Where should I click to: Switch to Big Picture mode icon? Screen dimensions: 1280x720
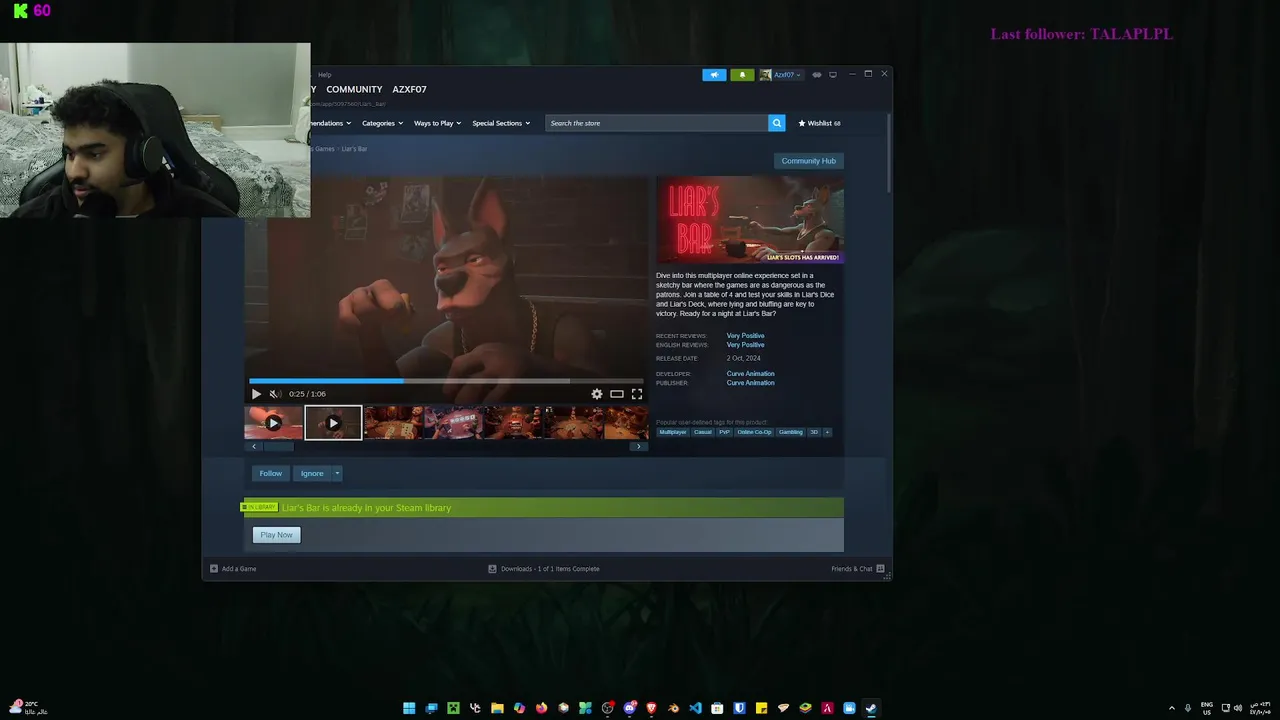[833, 75]
